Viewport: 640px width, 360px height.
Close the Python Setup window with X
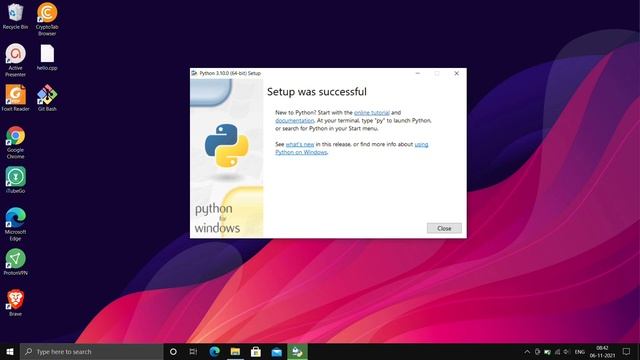pos(456,73)
